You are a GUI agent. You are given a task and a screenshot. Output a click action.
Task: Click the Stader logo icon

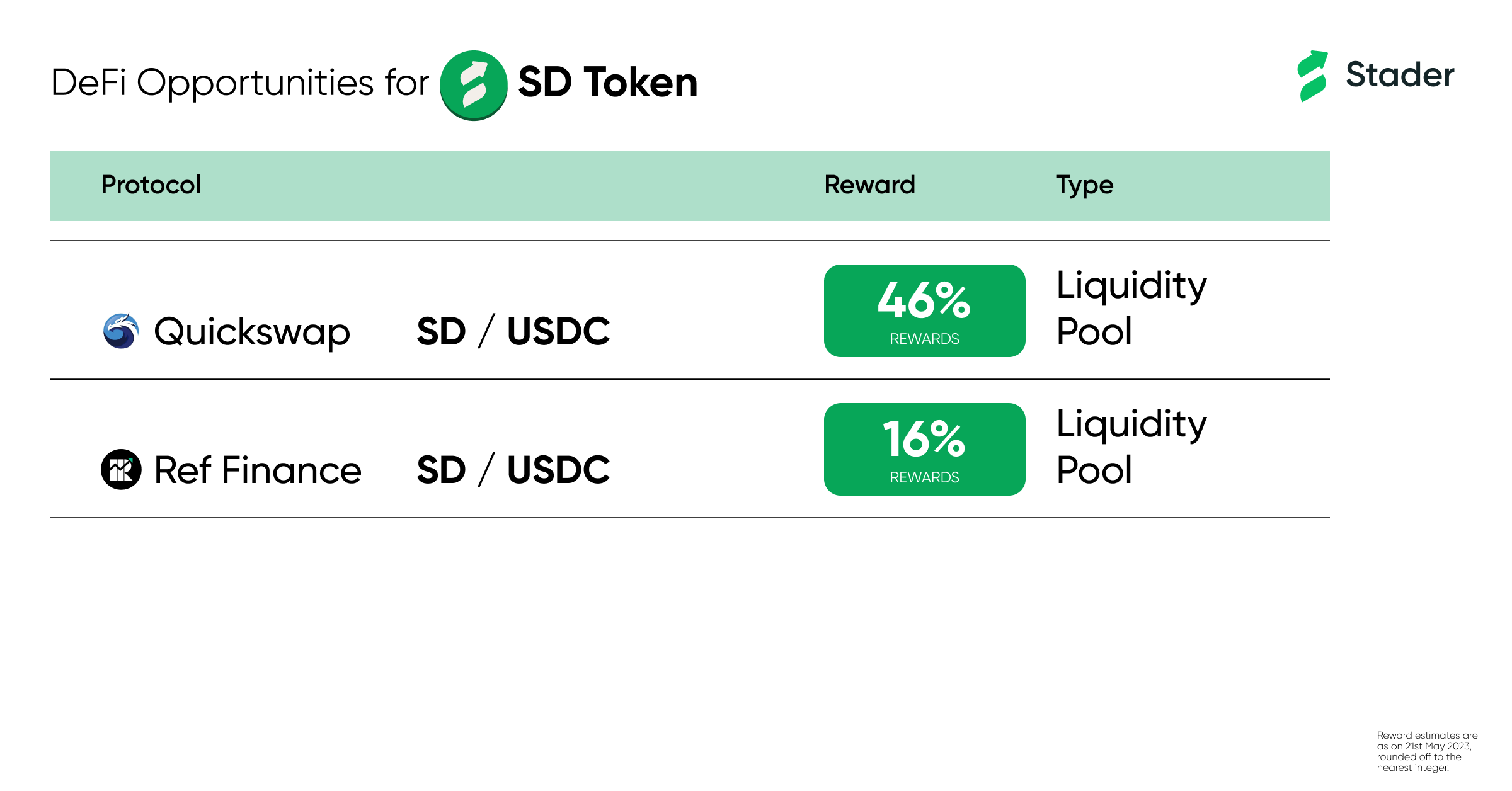pos(1313,76)
